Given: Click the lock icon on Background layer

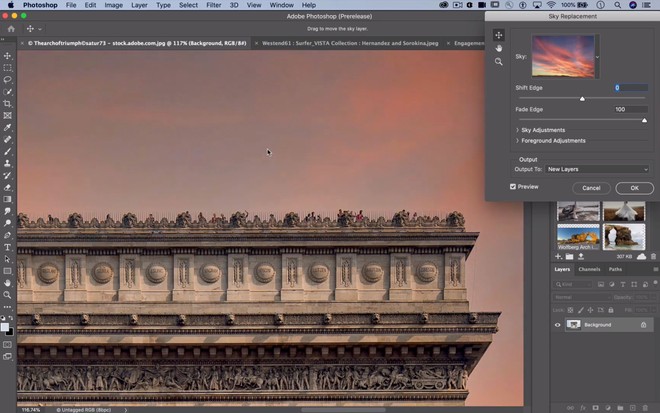Looking at the screenshot, I should [x=643, y=325].
